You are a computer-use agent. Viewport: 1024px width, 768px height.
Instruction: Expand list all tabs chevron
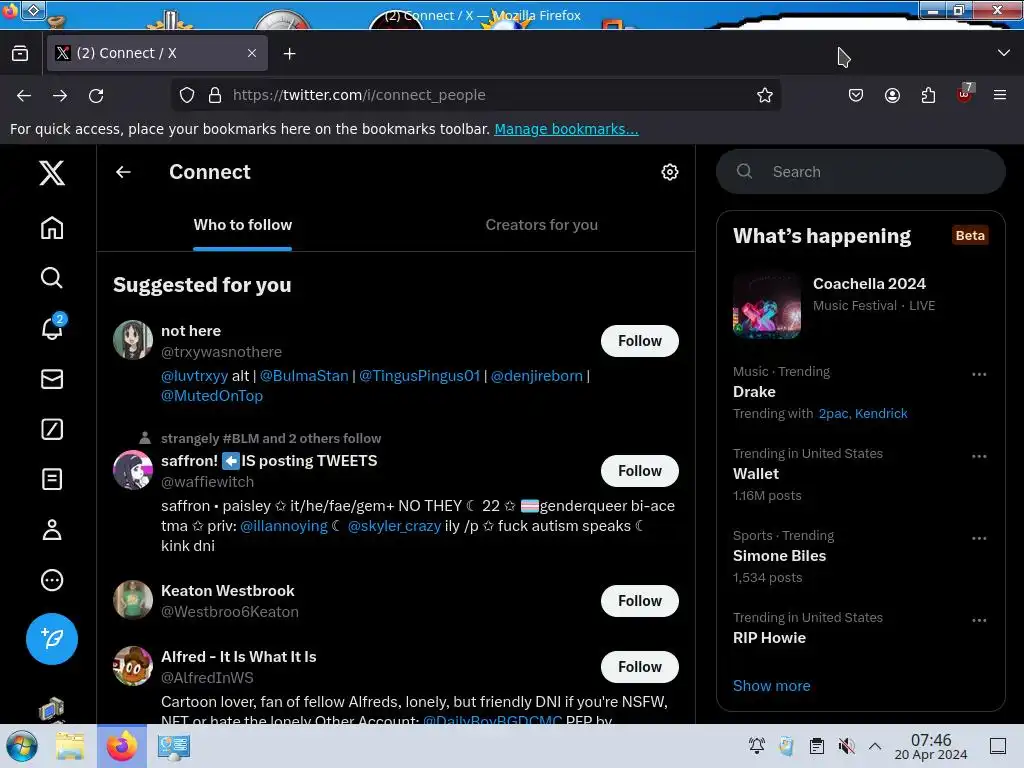tap(1004, 53)
